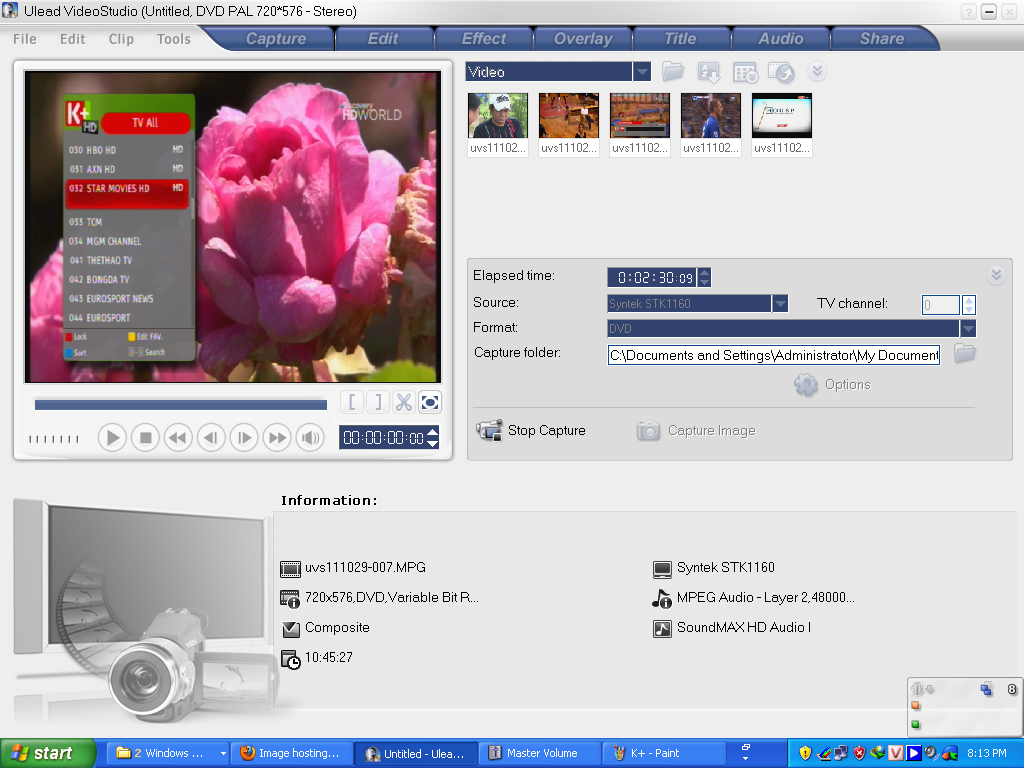Sort the library clips
The width and height of the screenshot is (1024, 768).
[709, 72]
